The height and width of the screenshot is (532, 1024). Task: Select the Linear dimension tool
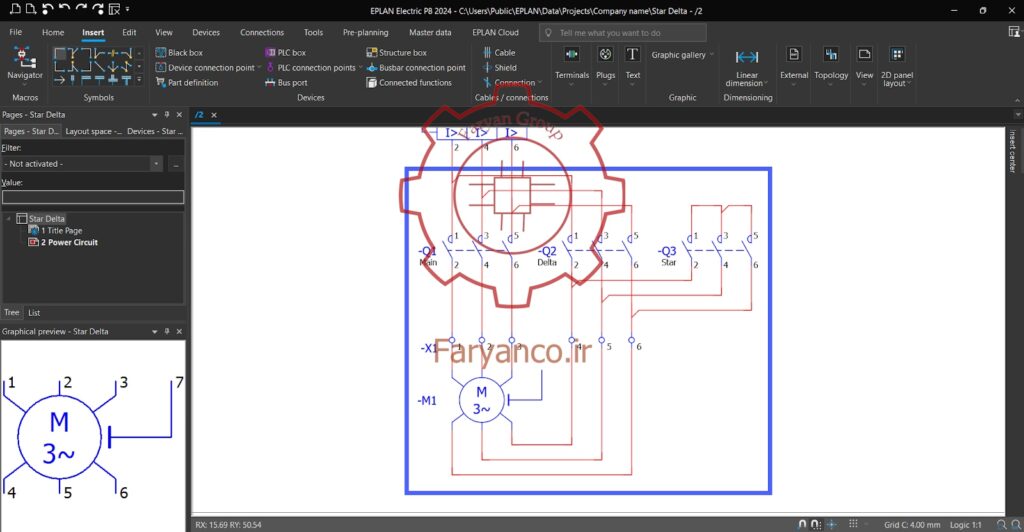point(747,66)
